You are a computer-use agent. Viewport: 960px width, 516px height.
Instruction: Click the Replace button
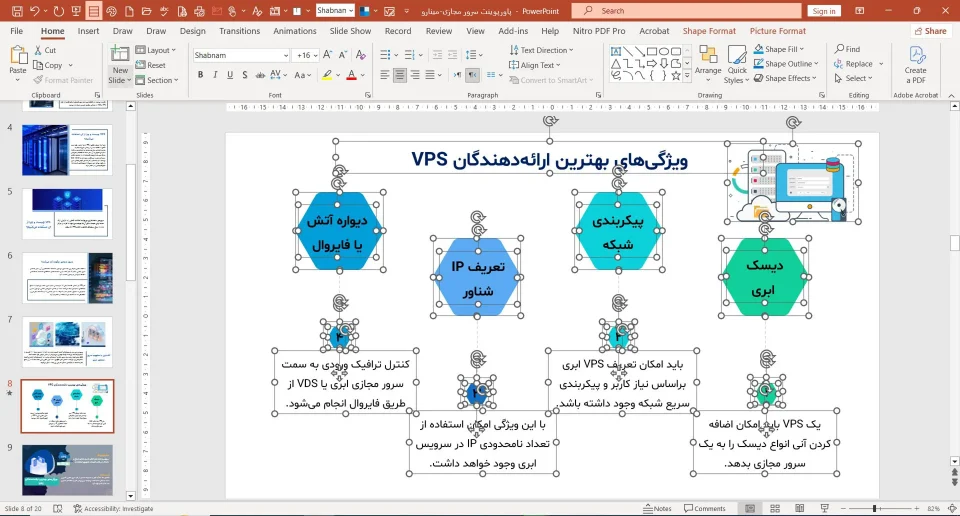[x=853, y=64]
